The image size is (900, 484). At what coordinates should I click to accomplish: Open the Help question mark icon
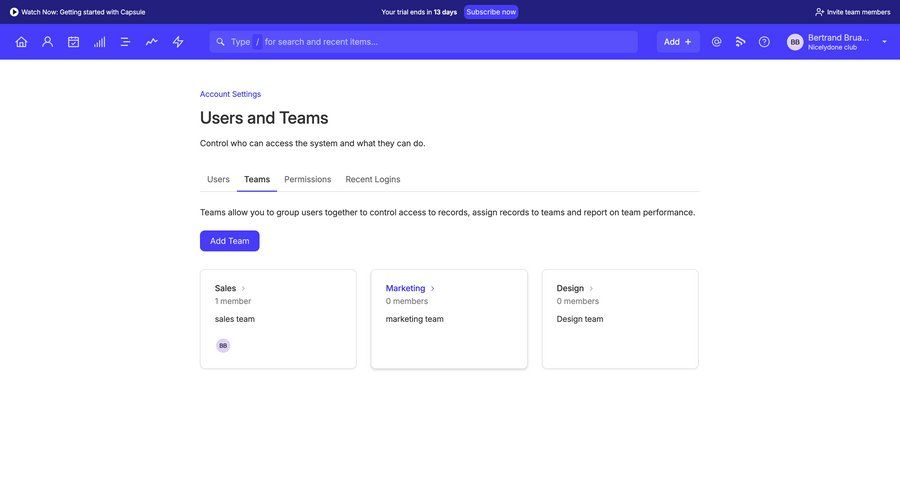point(764,42)
